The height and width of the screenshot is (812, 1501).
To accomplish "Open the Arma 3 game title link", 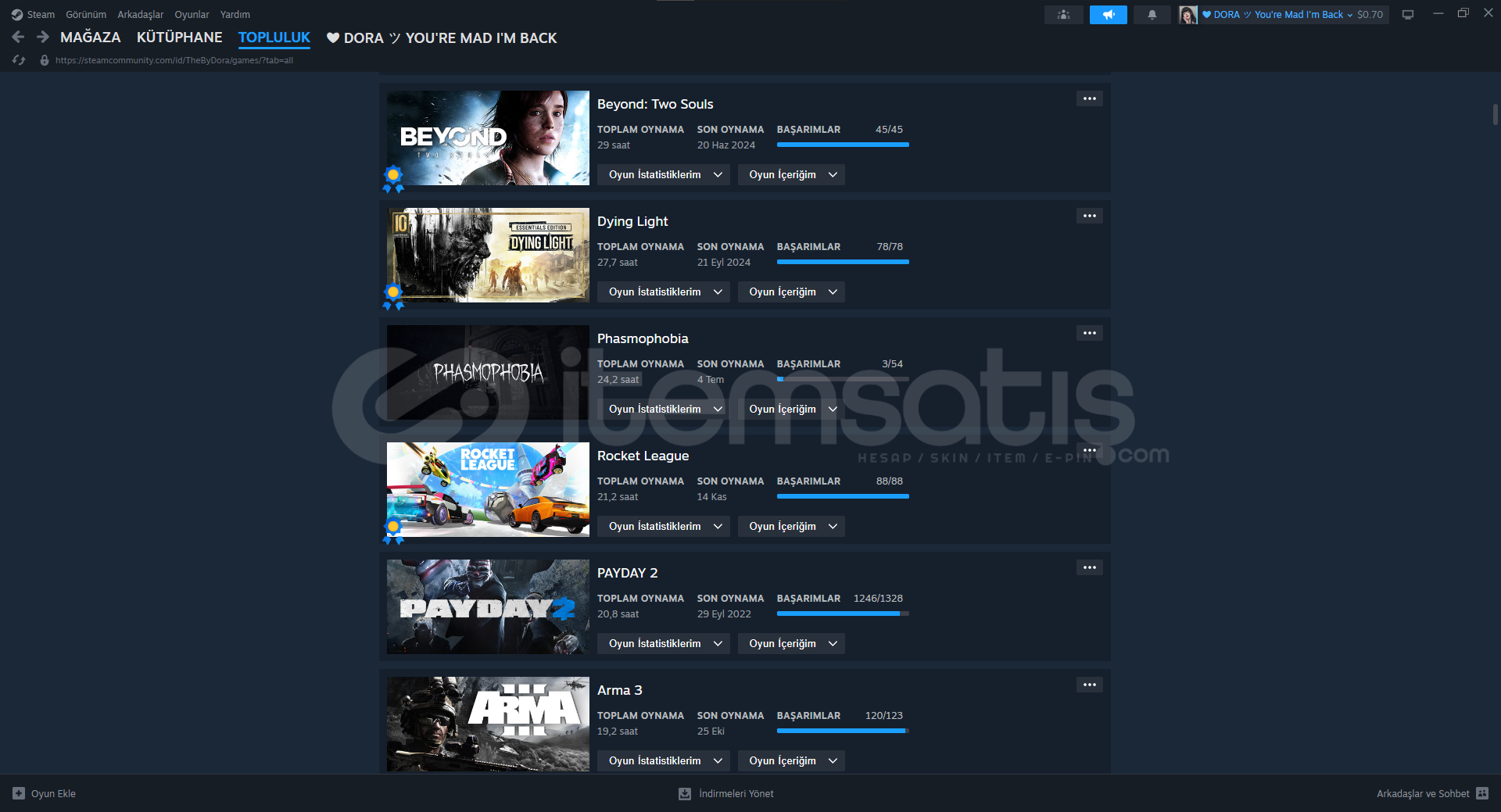I will click(x=620, y=690).
